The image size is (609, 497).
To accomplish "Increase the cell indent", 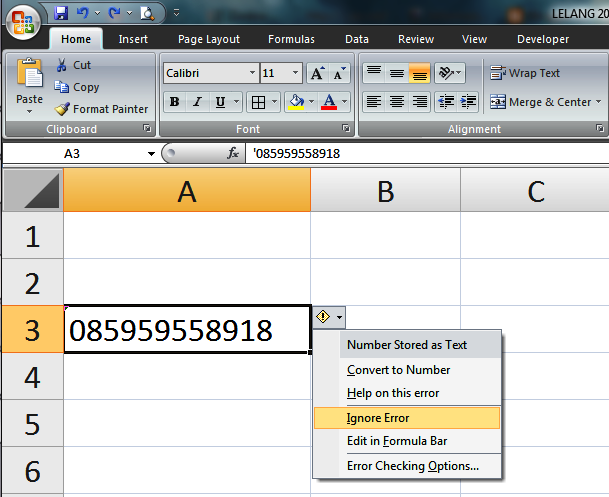I will [468, 102].
